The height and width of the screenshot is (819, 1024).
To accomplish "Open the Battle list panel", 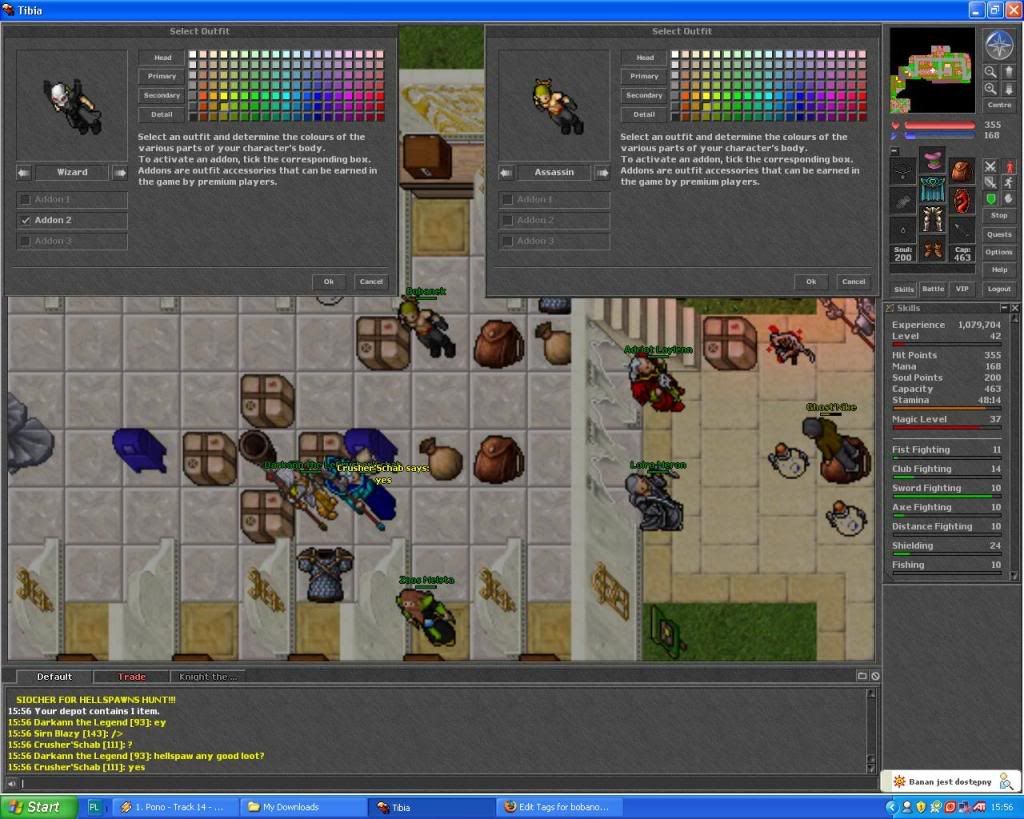I will (933, 289).
